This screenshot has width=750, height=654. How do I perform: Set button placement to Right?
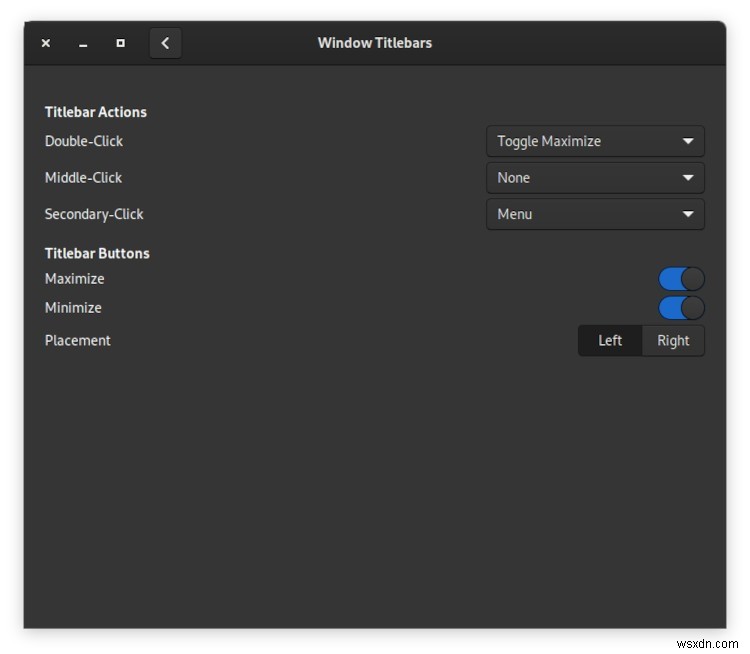tap(673, 341)
